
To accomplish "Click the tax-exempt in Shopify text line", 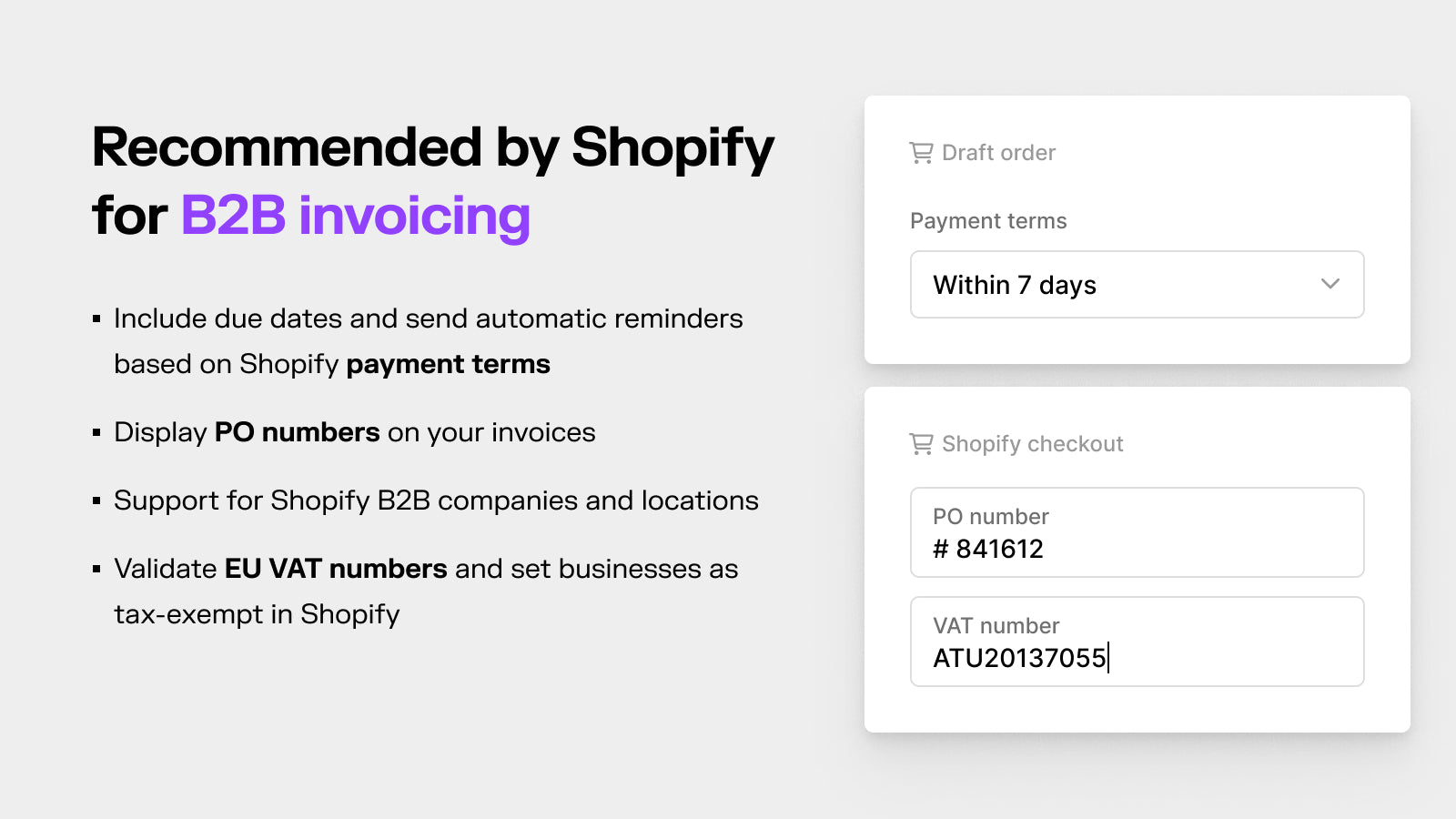I will pyautogui.click(x=257, y=615).
